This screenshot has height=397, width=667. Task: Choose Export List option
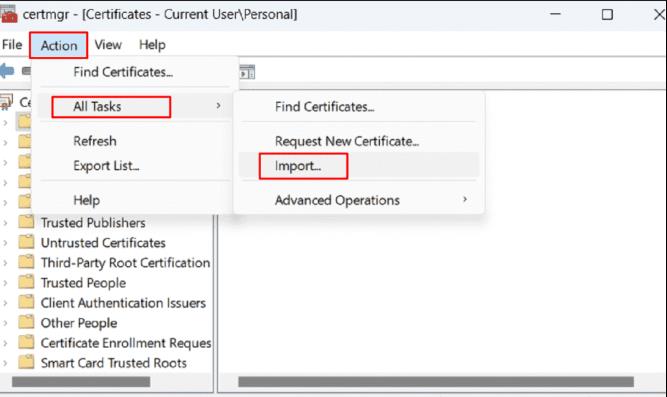click(106, 166)
